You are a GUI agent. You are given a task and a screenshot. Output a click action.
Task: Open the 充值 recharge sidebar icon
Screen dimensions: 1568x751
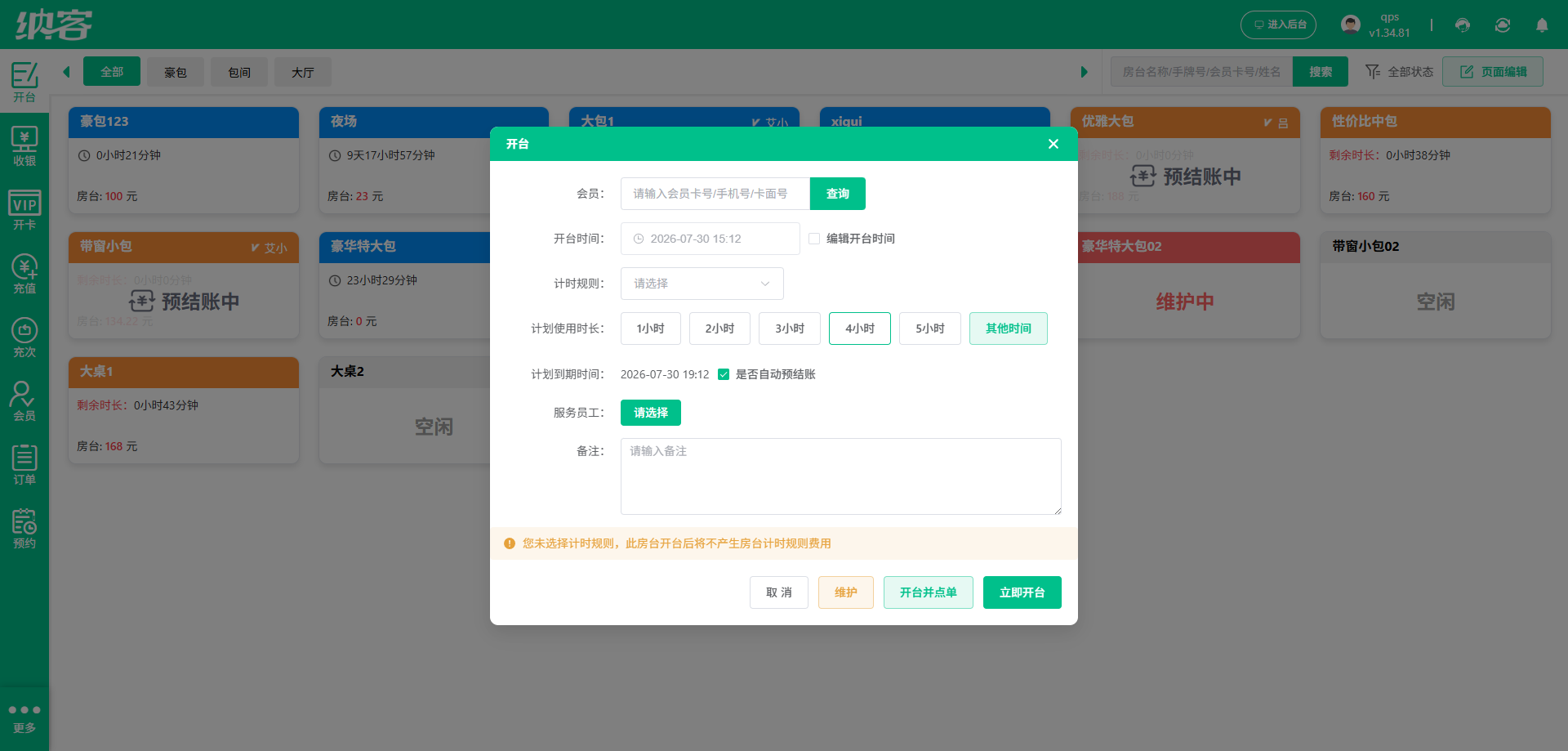(24, 274)
